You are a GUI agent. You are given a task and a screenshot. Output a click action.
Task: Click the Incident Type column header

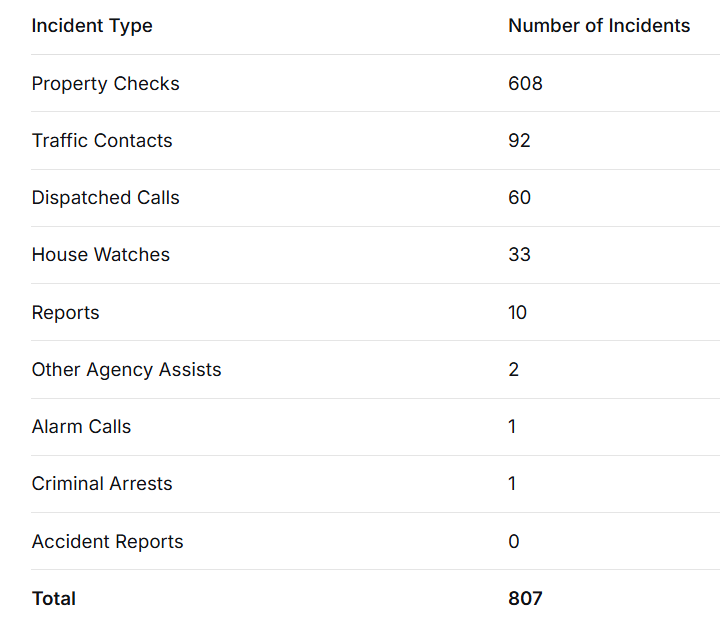[92, 26]
